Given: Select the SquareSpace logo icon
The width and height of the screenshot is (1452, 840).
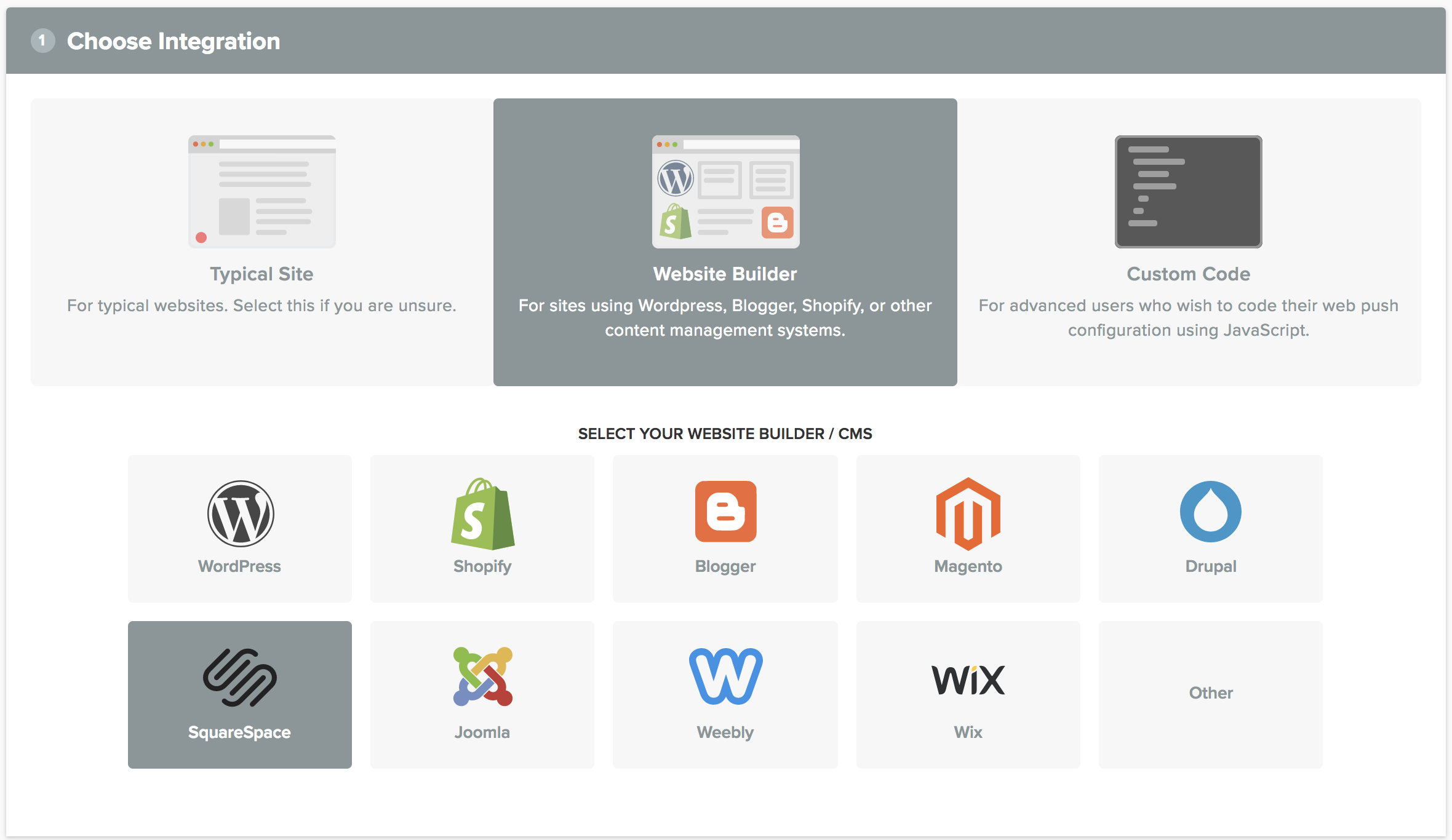Looking at the screenshot, I should pyautogui.click(x=240, y=678).
